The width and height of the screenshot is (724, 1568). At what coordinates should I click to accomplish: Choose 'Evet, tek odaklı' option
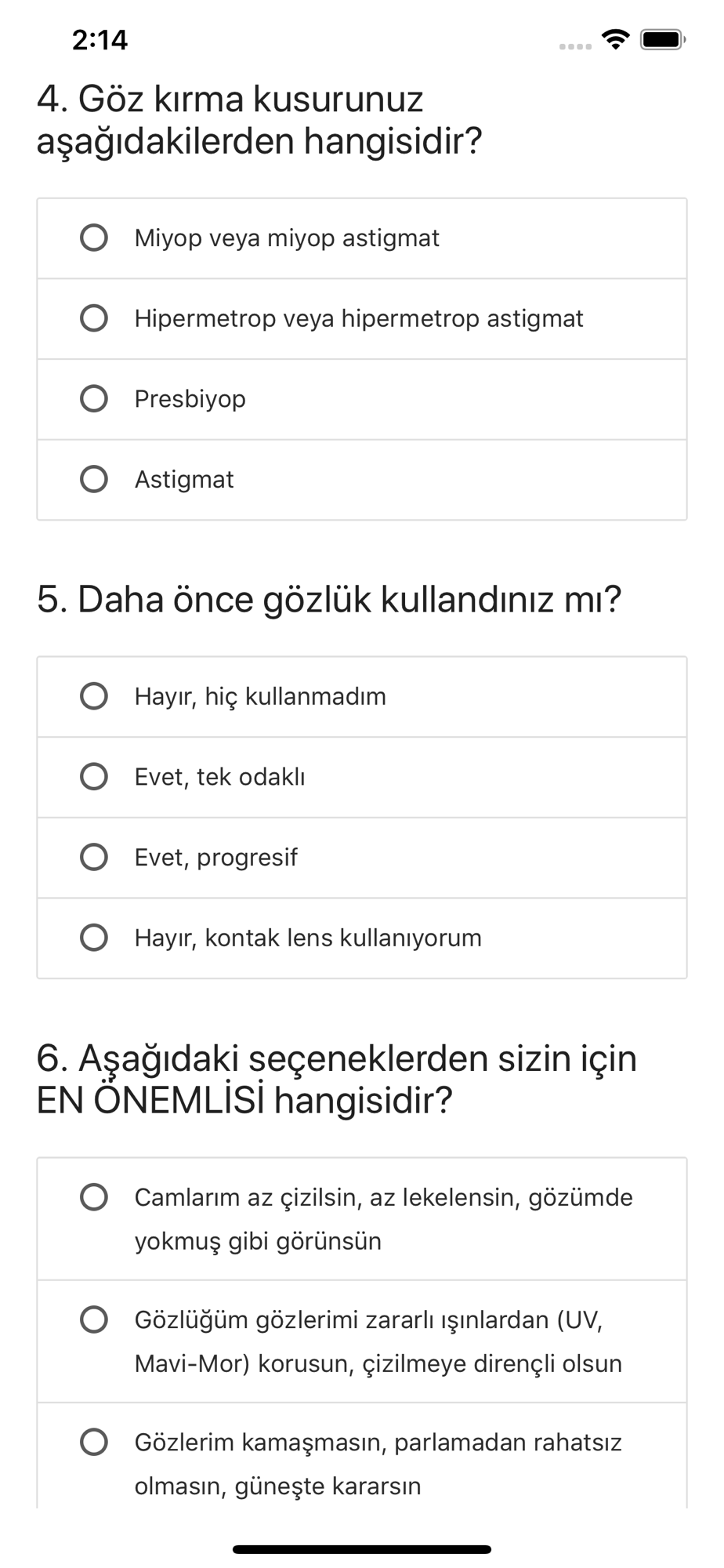[x=94, y=777]
